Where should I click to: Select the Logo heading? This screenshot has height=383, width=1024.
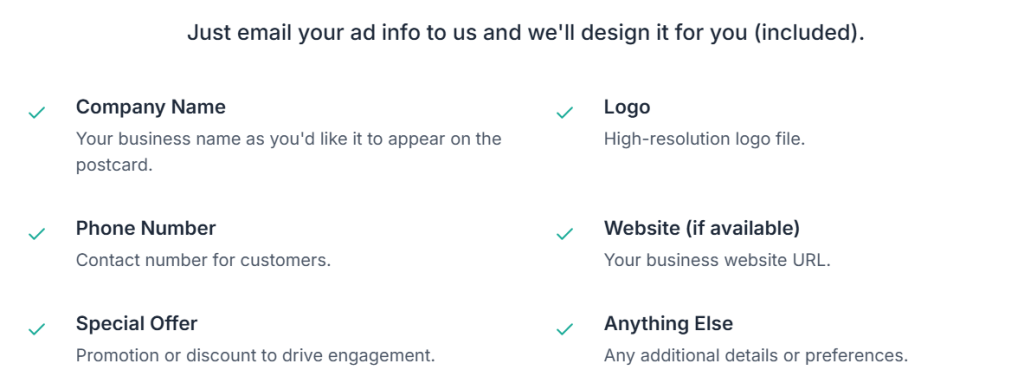pyautogui.click(x=627, y=107)
